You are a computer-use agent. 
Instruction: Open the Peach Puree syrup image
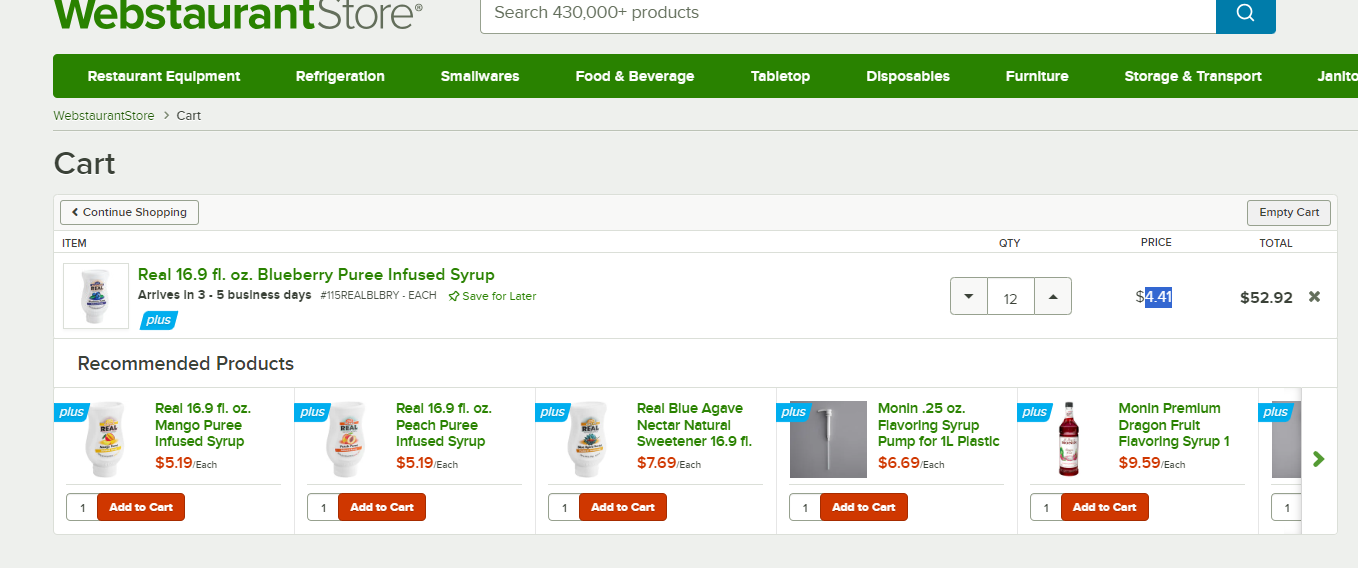tap(346, 439)
